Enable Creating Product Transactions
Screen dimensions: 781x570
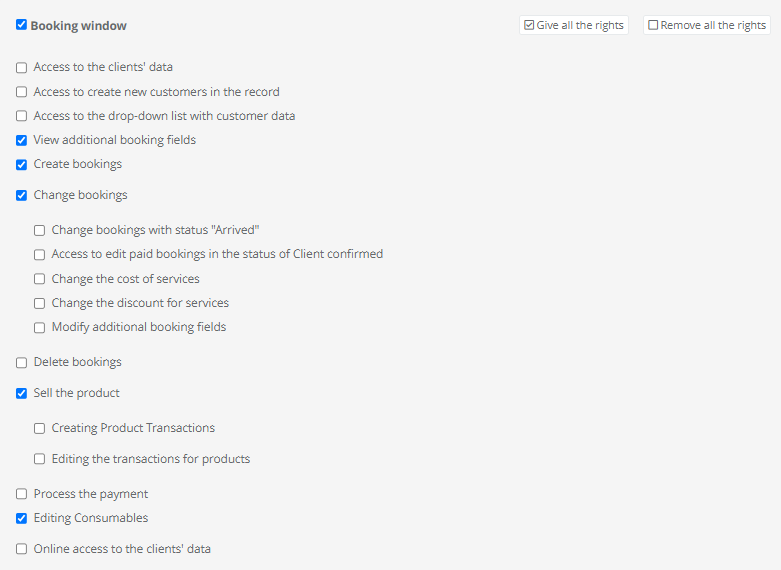[40, 428]
